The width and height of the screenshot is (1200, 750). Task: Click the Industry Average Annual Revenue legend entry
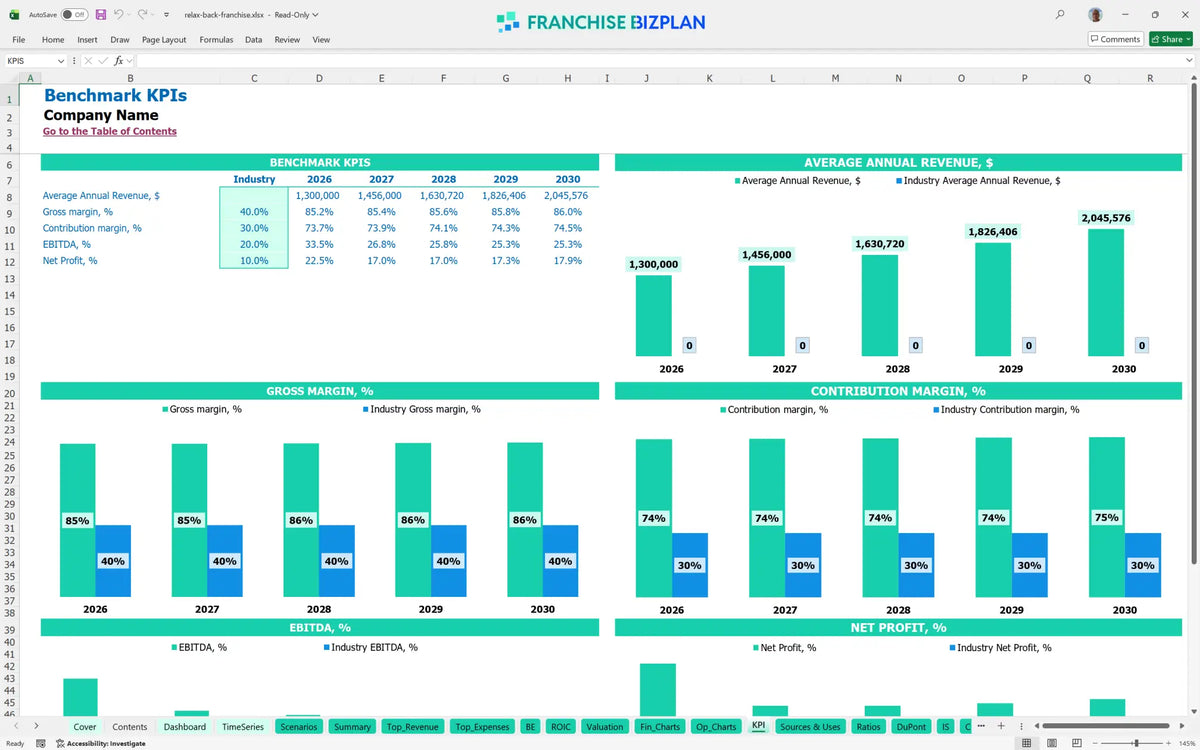(977, 181)
